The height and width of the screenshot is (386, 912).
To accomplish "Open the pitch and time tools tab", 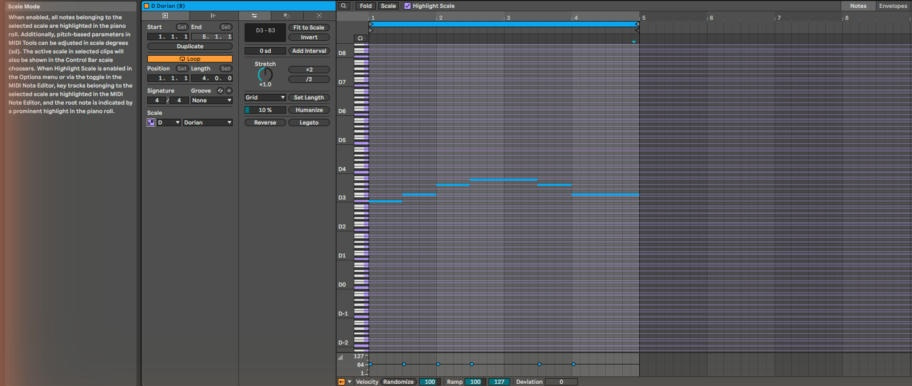I will tap(254, 16).
